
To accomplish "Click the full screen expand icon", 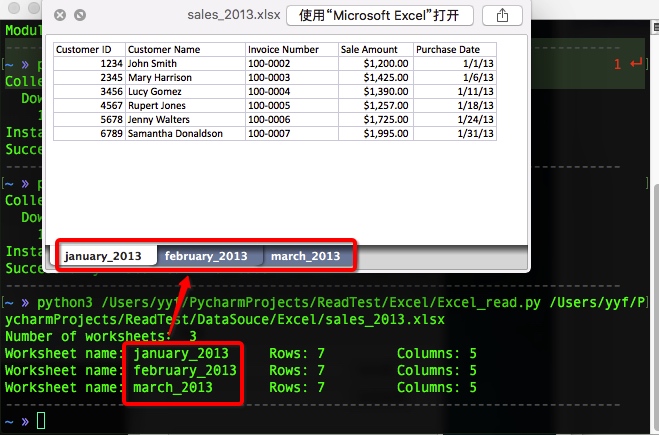I will click(x=80, y=16).
